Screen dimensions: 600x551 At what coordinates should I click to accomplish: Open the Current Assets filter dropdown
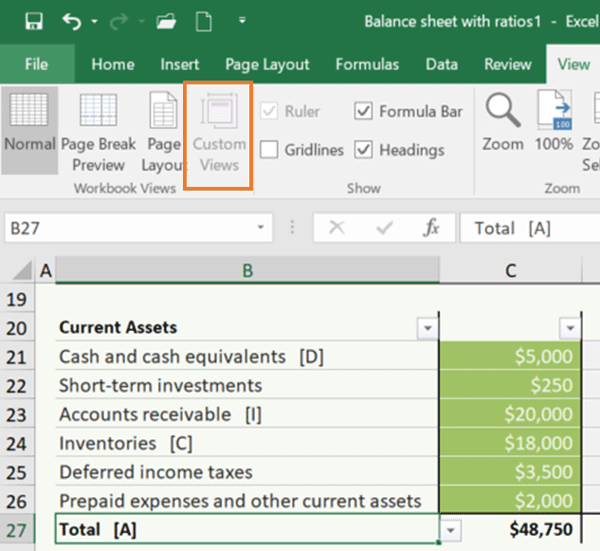(x=427, y=328)
